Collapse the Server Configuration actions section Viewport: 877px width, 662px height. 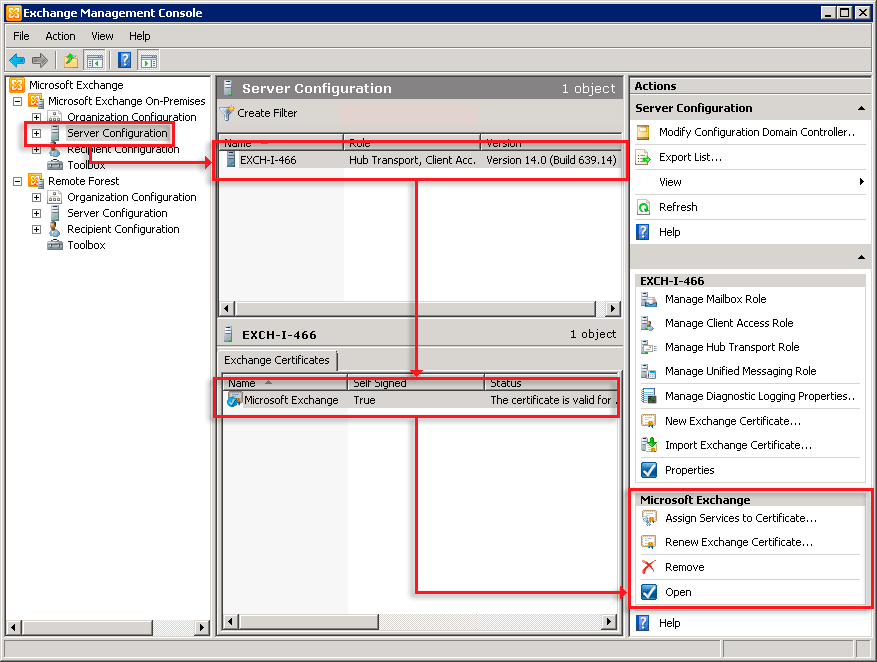[x=861, y=108]
